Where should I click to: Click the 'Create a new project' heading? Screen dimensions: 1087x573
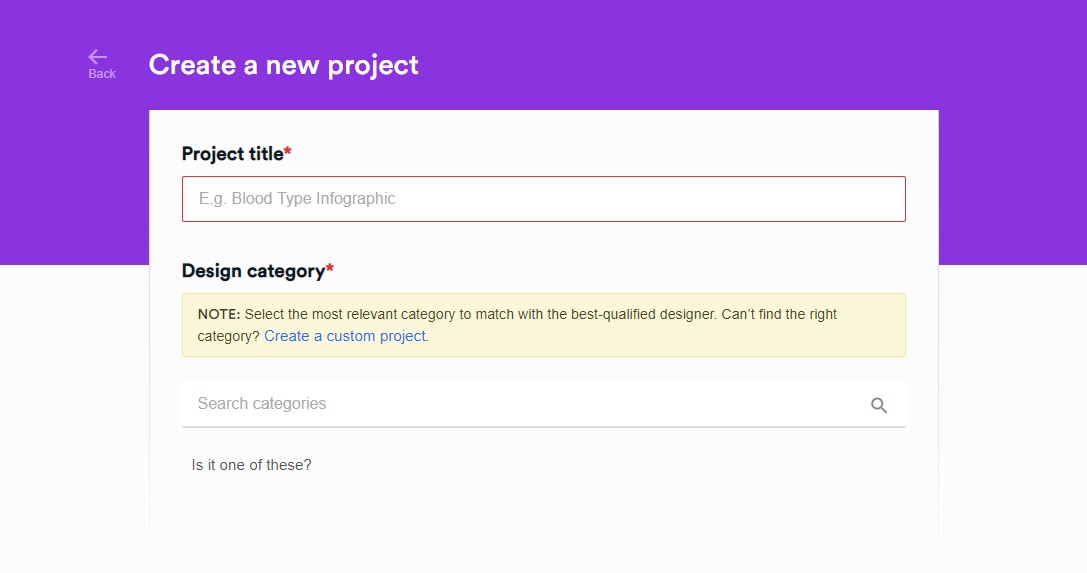click(x=283, y=65)
